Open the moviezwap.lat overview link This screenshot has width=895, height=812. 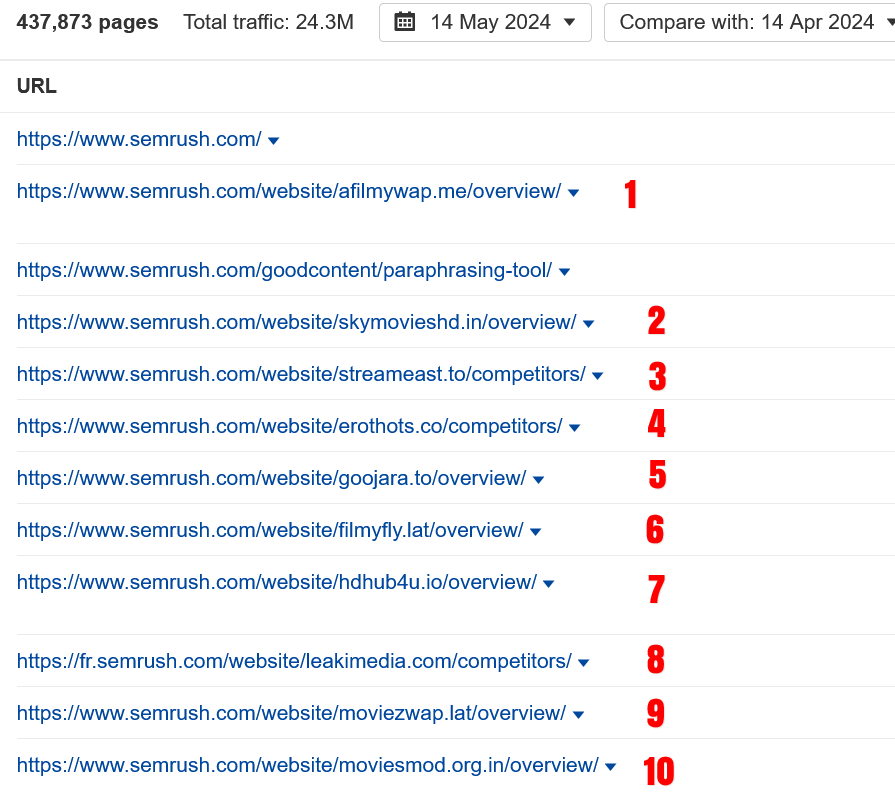pos(291,713)
